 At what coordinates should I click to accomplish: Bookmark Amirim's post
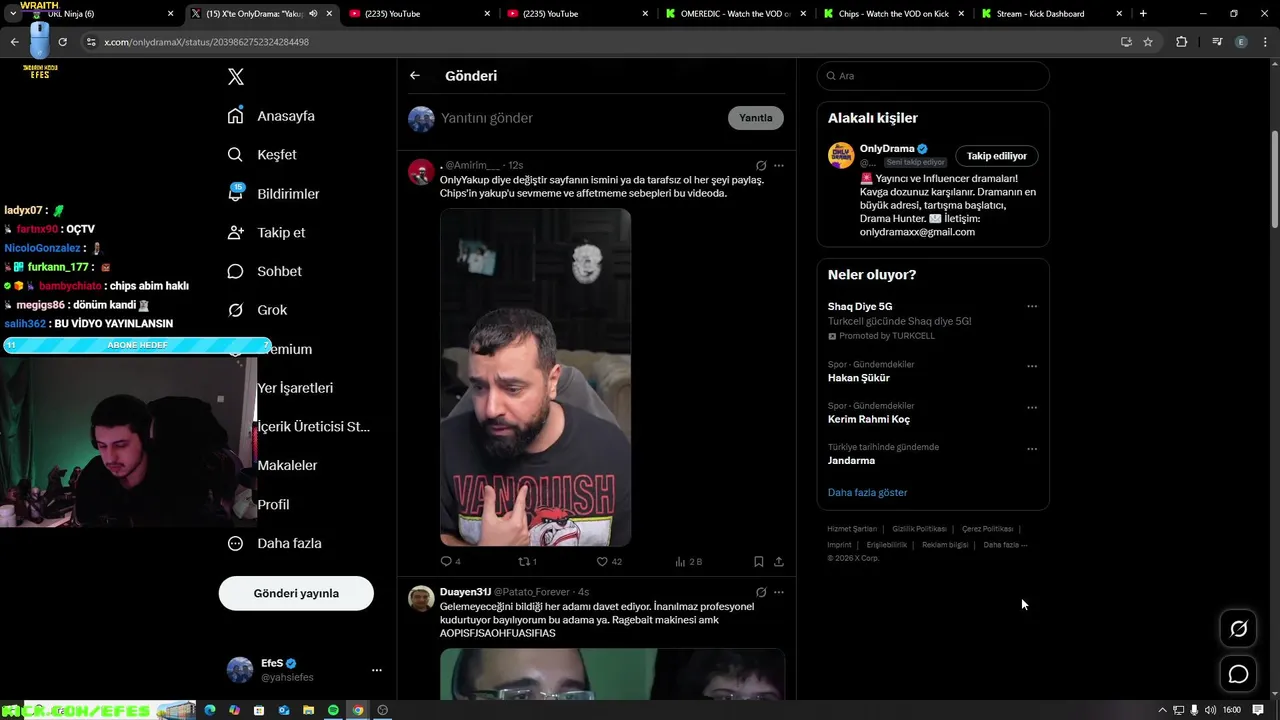click(x=759, y=562)
